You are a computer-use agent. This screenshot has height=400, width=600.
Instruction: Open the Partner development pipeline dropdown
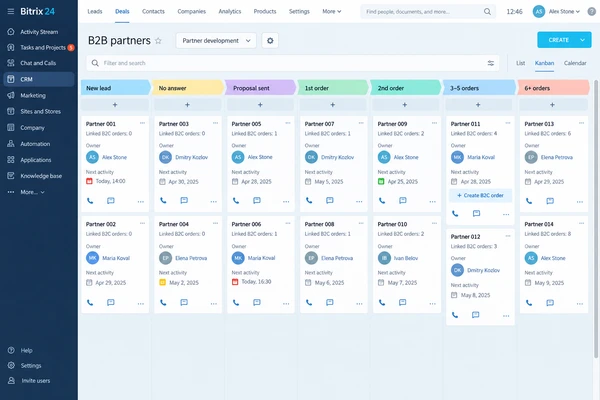pyautogui.click(x=216, y=41)
